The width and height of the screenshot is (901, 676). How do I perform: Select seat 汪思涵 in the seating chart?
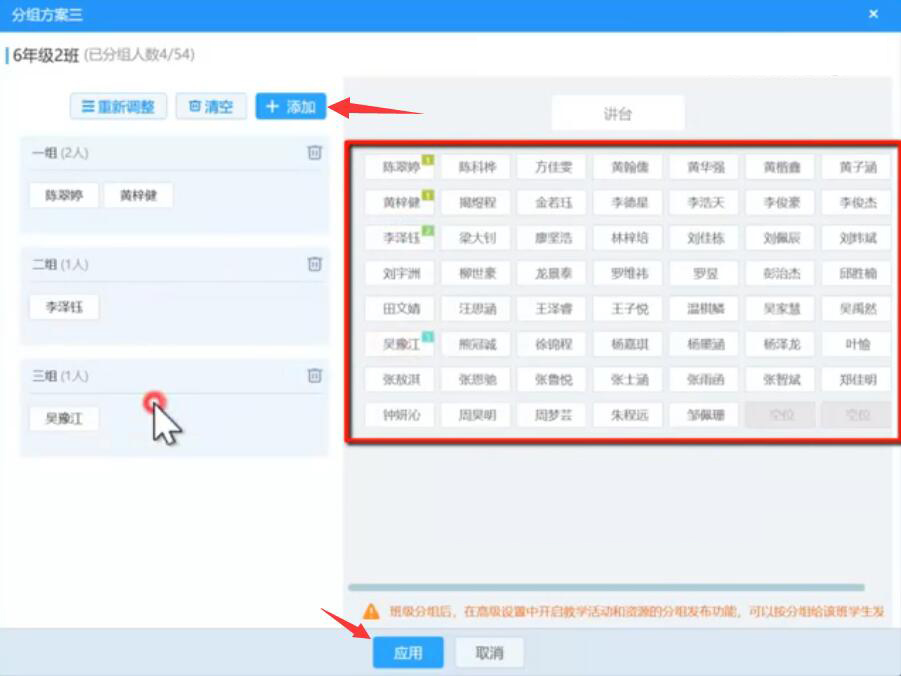(476, 309)
